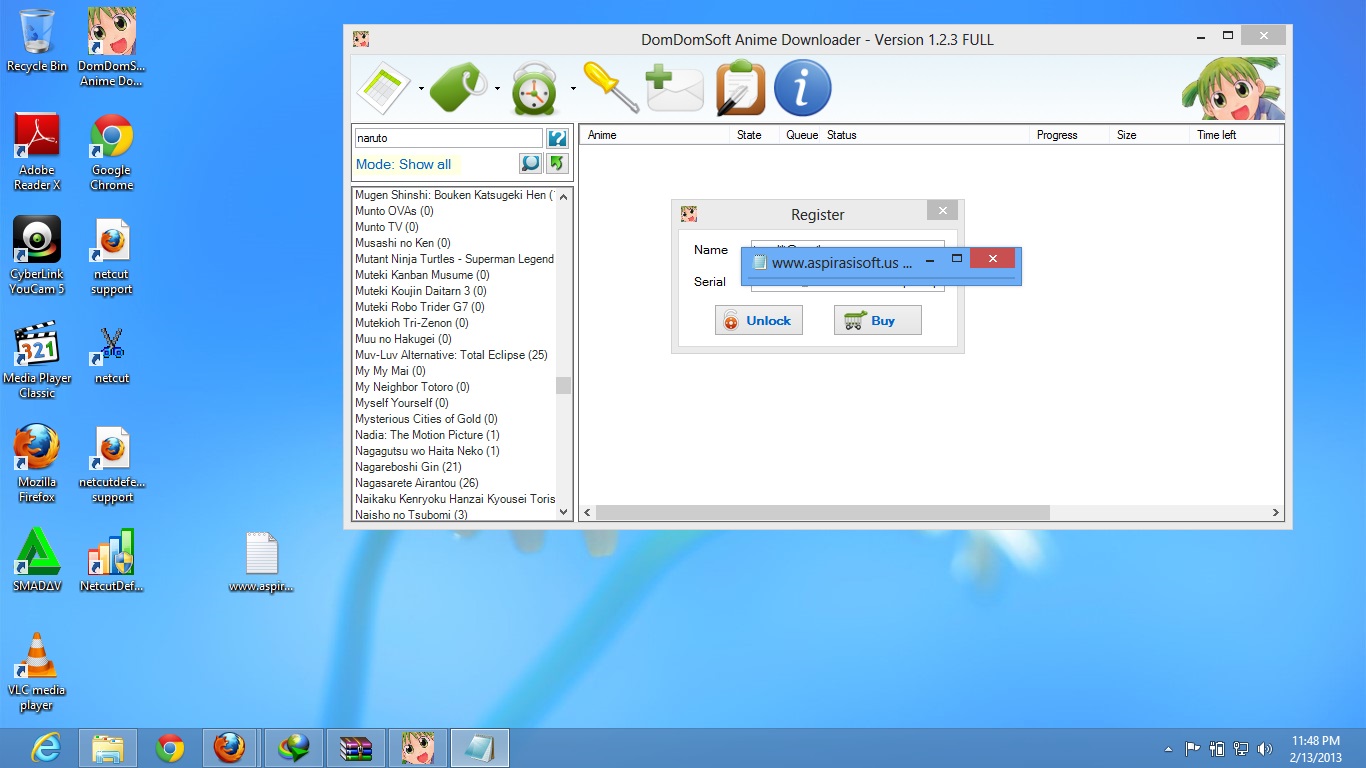Click the WinRAR taskbar icon
Viewport: 1366px width, 768px height.
coord(355,748)
